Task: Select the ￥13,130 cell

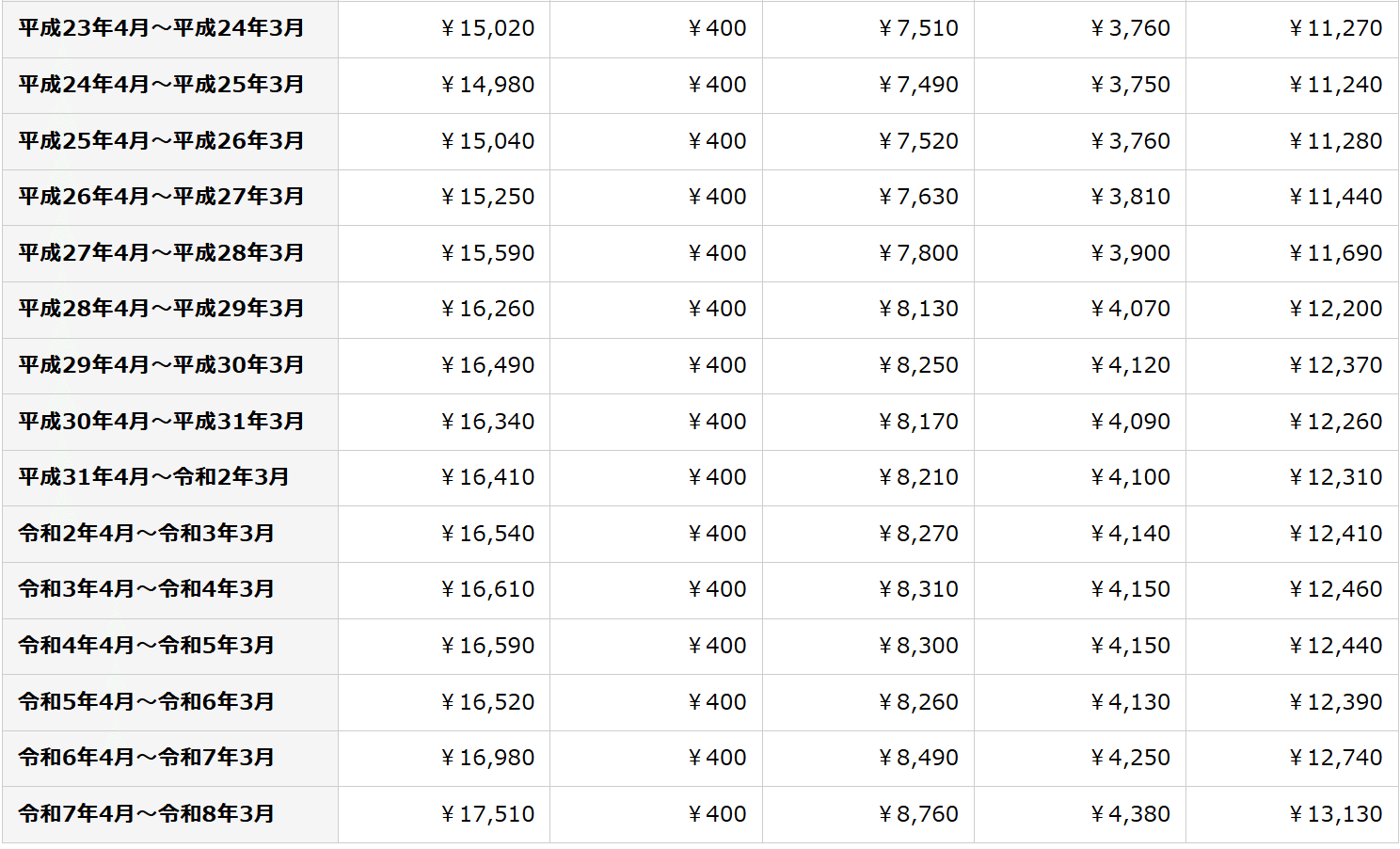Action: [1292, 814]
